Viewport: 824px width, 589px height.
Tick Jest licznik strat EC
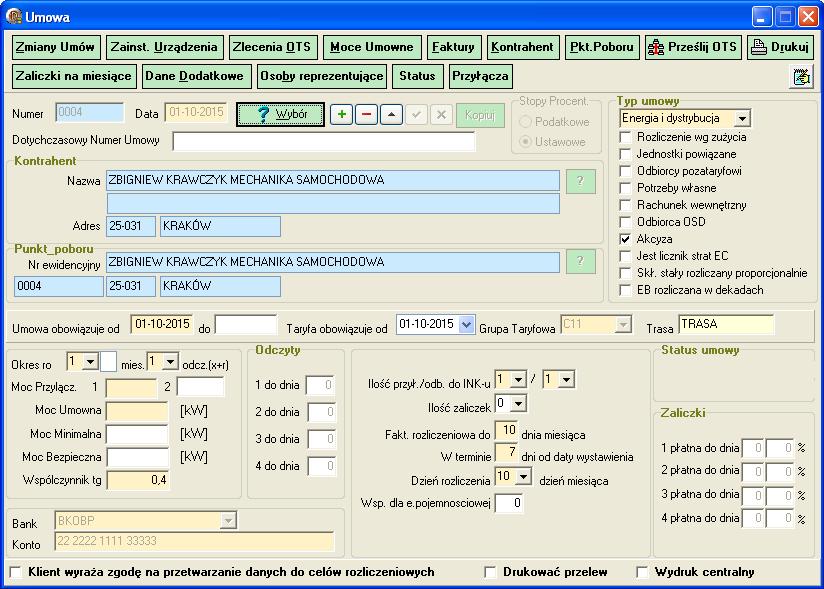pyautogui.click(x=625, y=256)
